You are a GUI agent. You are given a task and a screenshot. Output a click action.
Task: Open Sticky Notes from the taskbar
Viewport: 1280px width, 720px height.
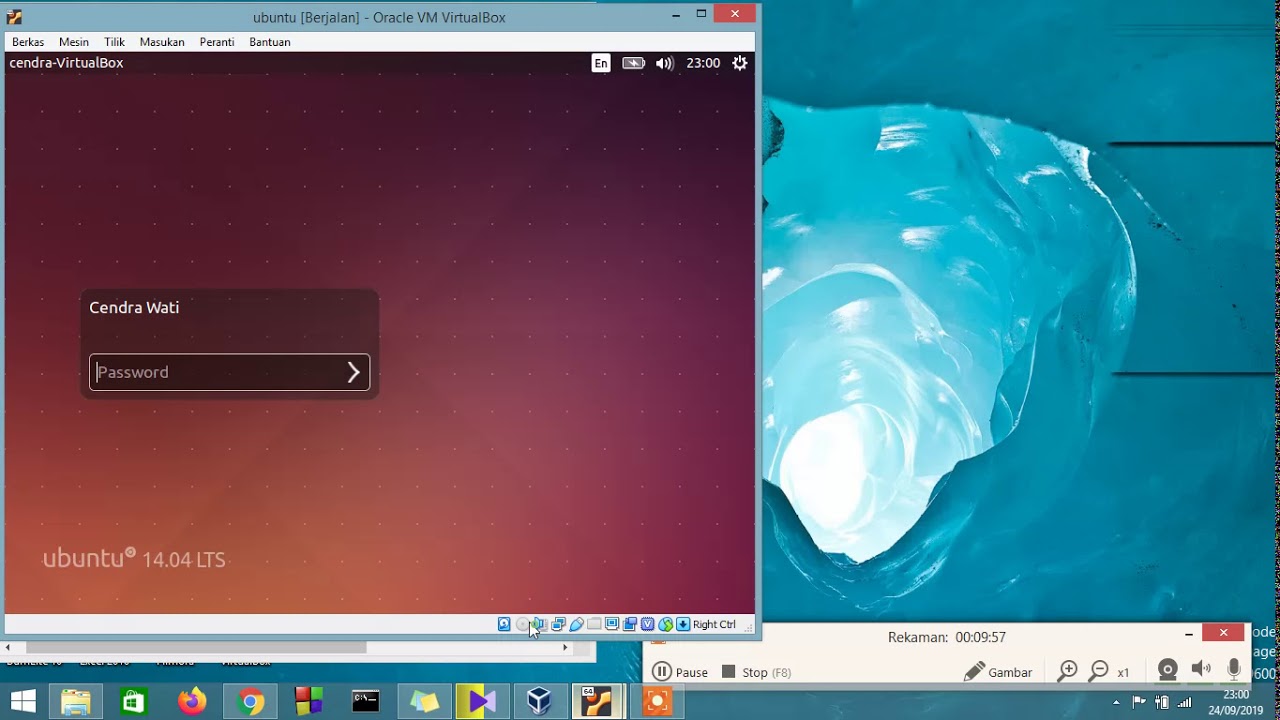[424, 702]
